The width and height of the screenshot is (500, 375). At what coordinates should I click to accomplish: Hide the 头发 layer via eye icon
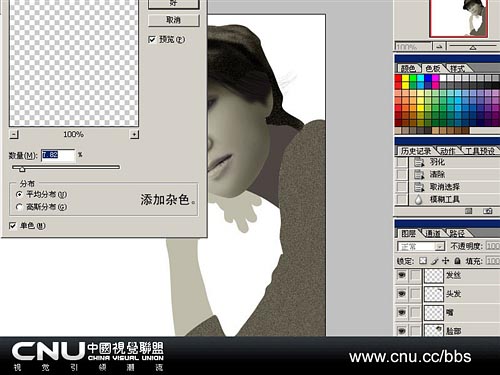[402, 294]
